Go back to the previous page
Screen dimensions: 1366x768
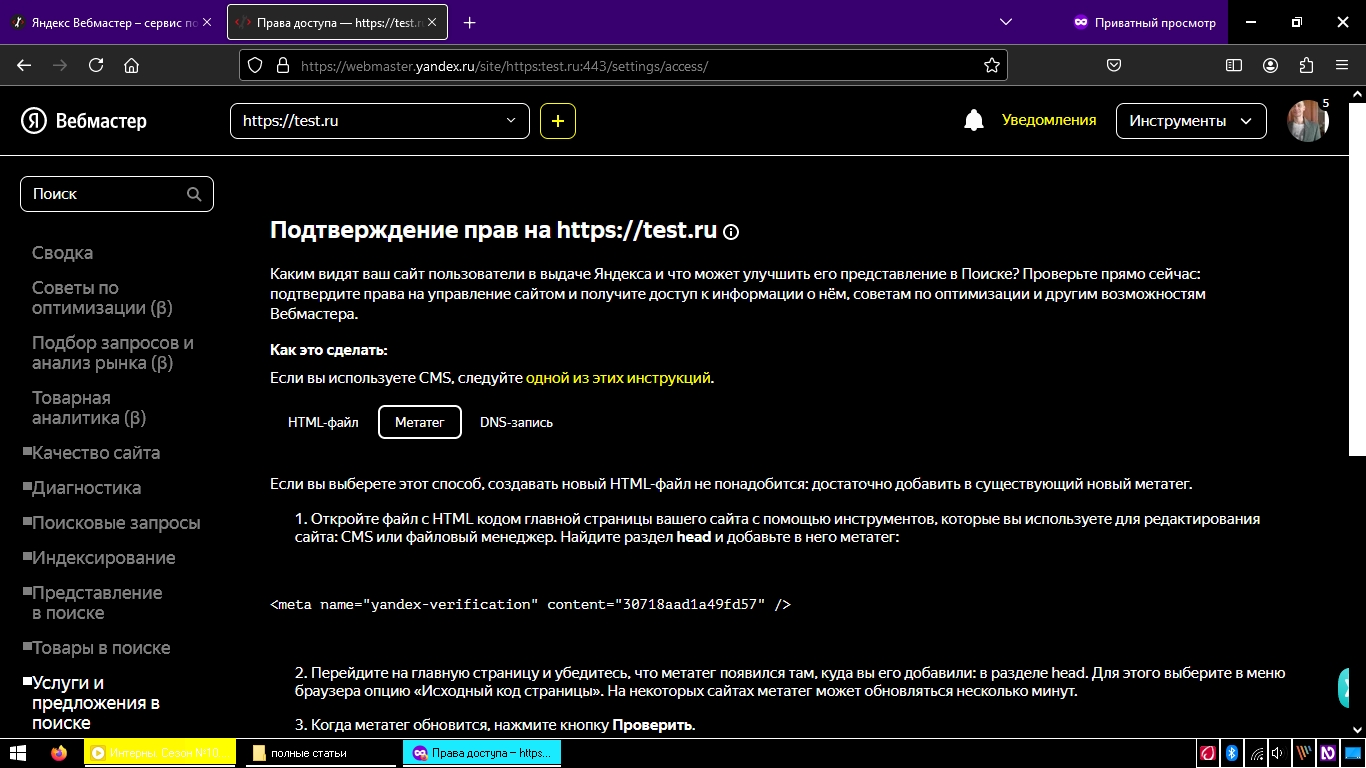(x=24, y=65)
